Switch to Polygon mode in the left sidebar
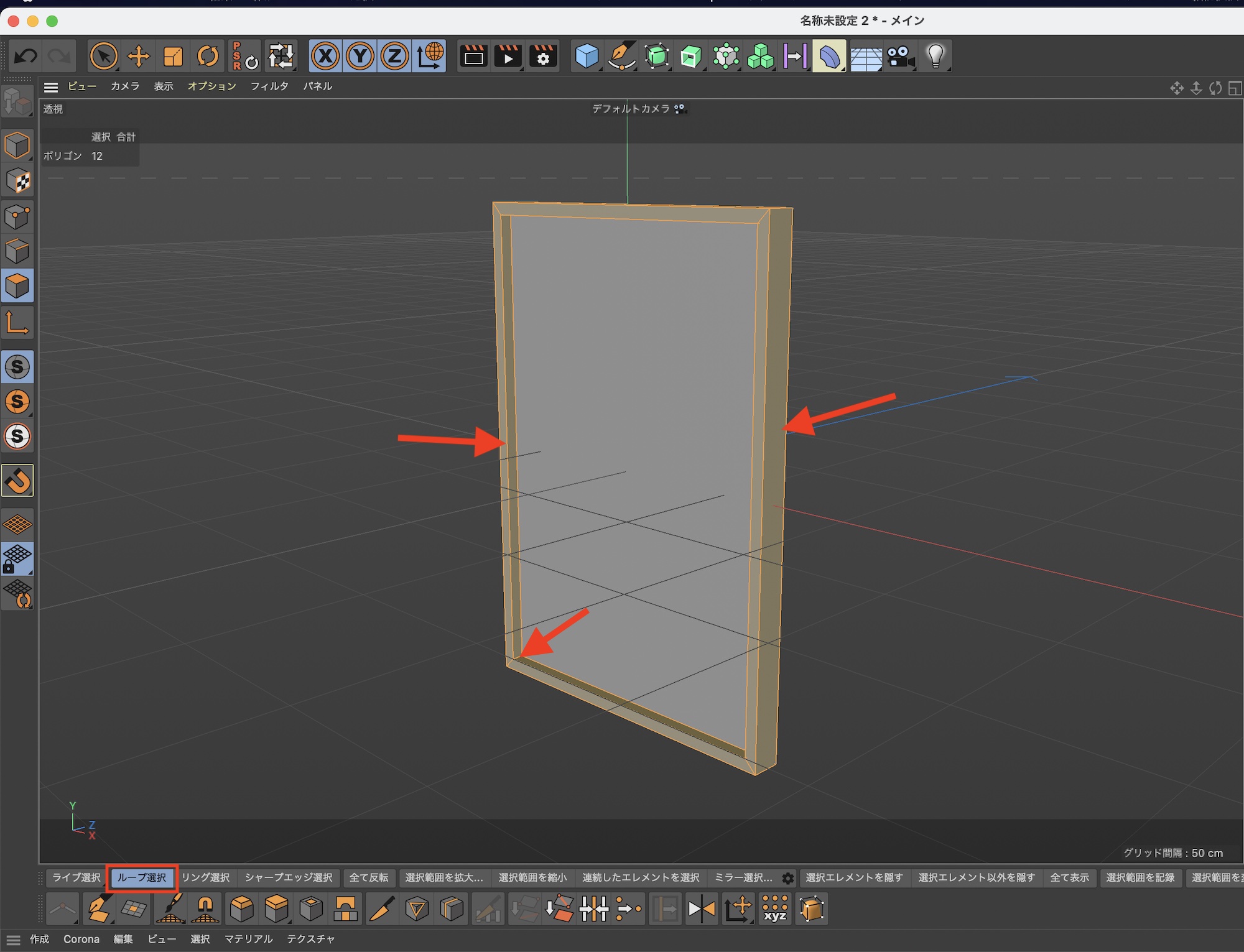 (17, 286)
